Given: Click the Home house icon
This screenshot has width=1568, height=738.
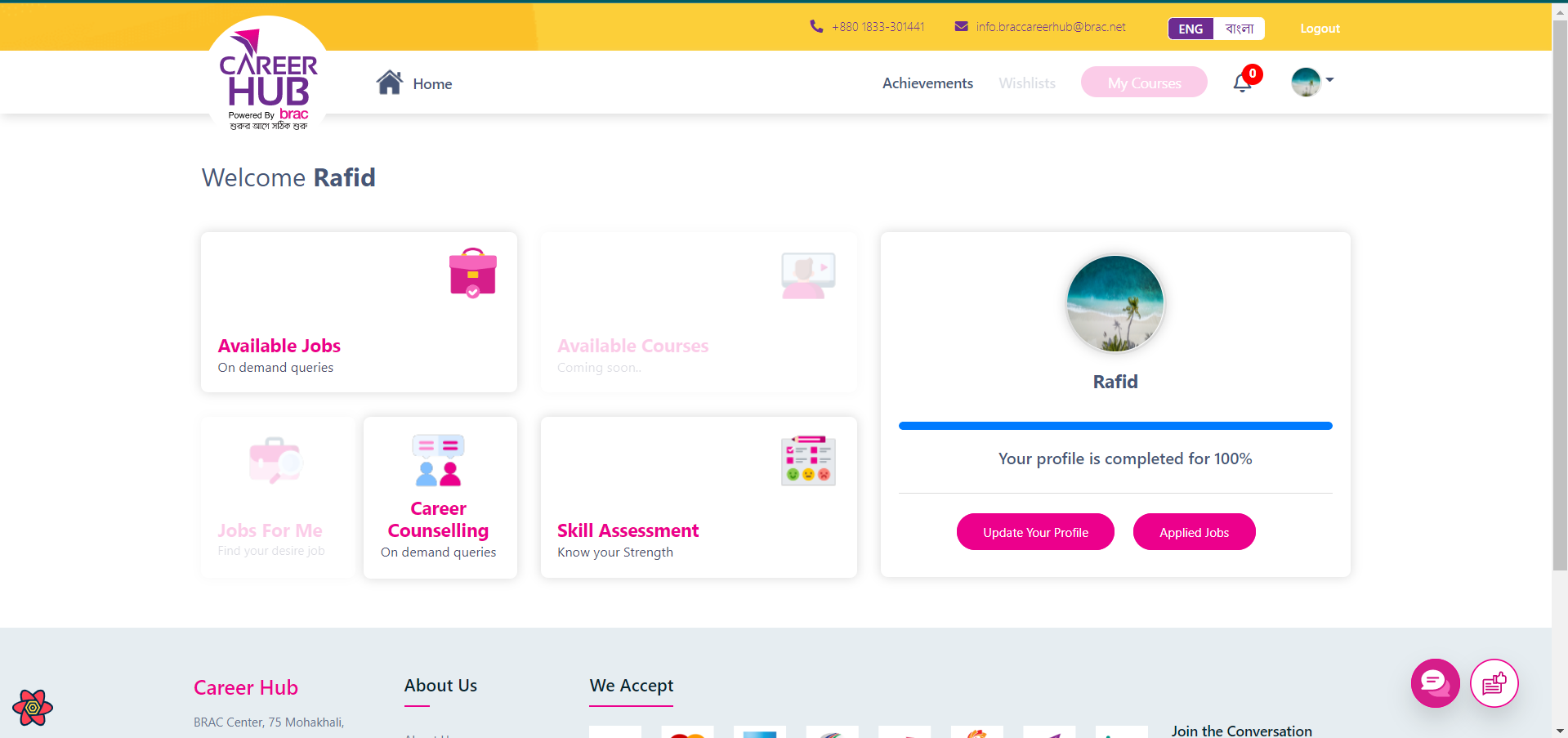Looking at the screenshot, I should coord(390,83).
